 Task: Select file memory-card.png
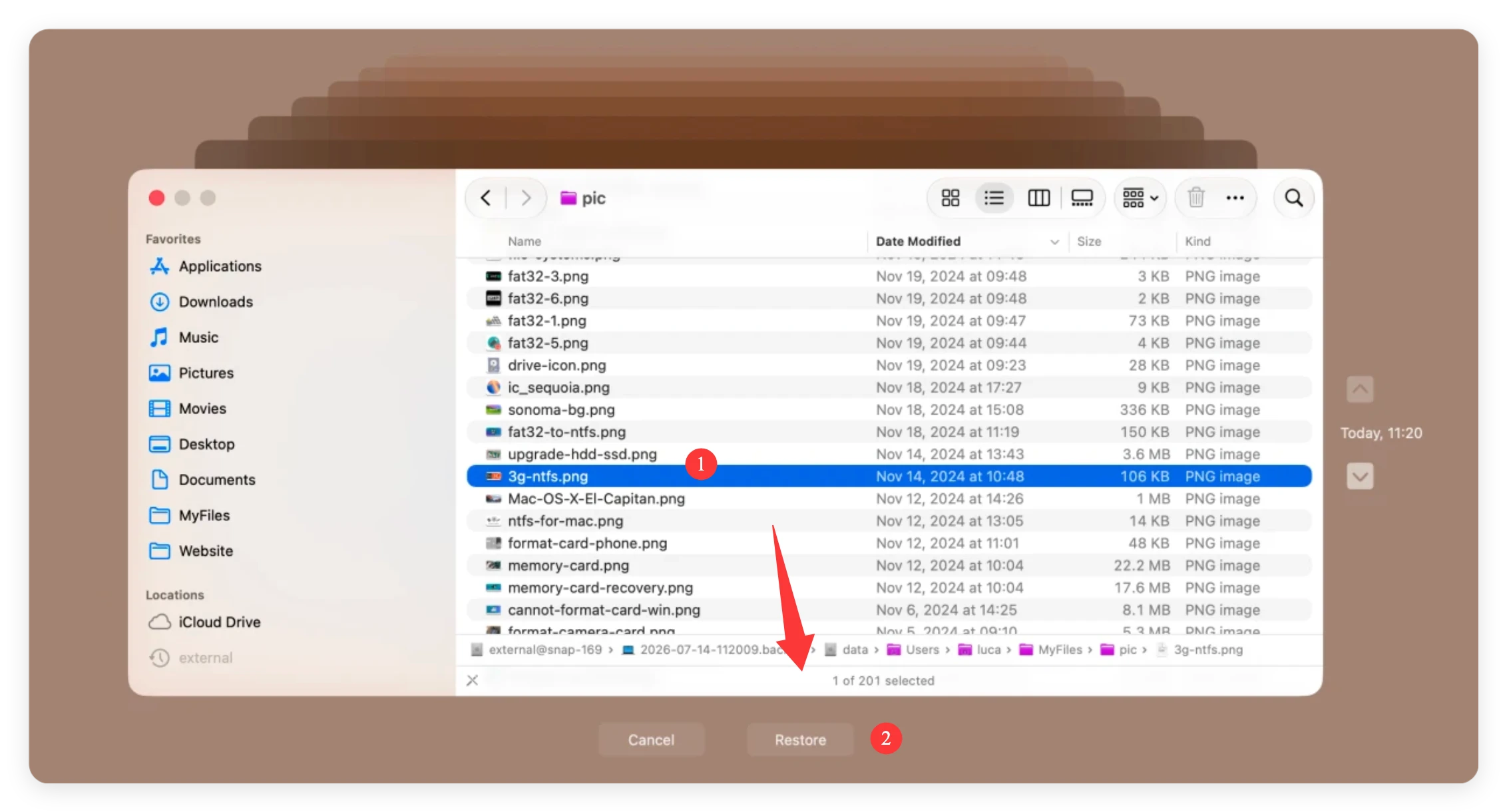[889, 566]
